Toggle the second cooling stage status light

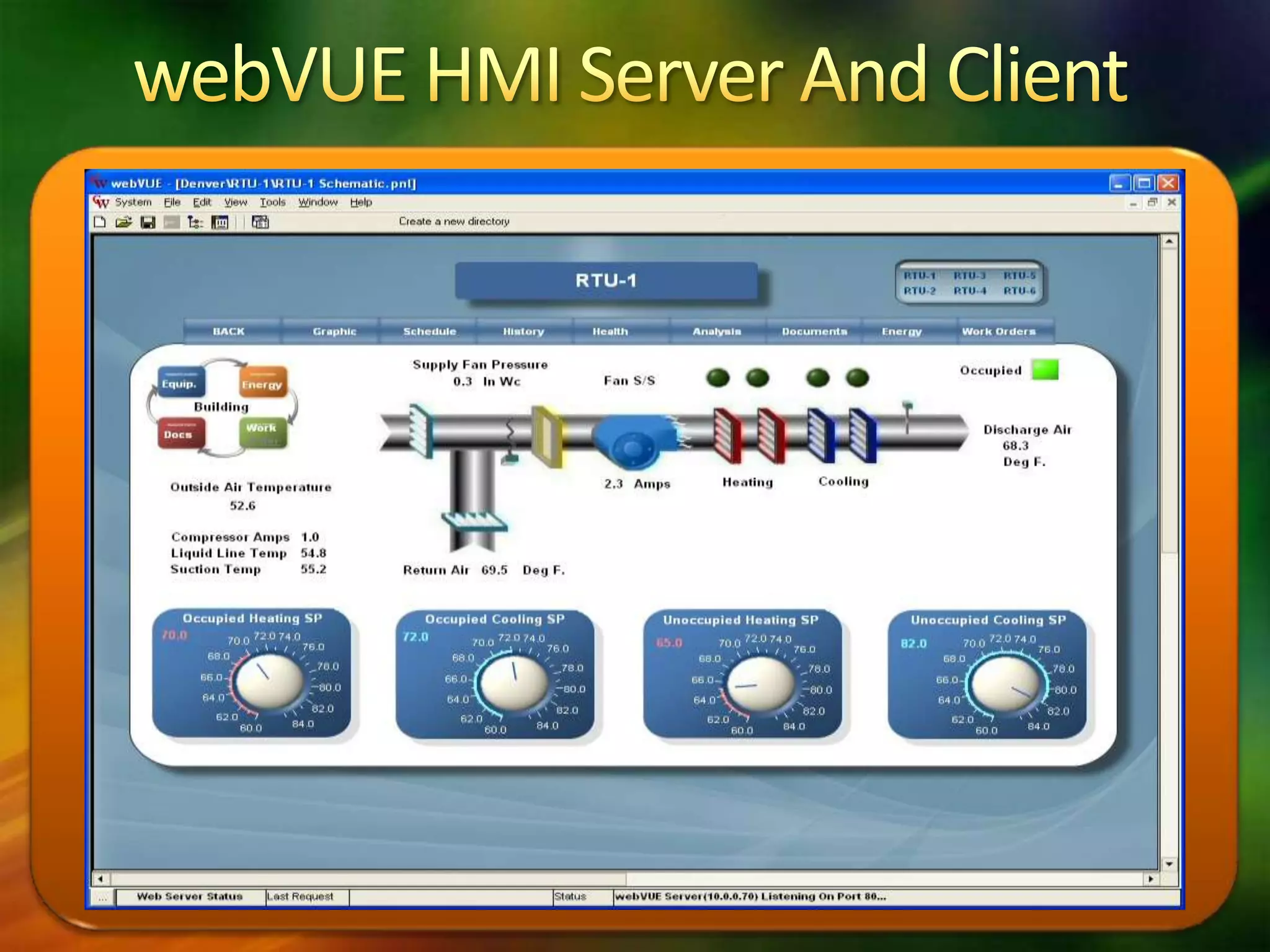(x=857, y=377)
